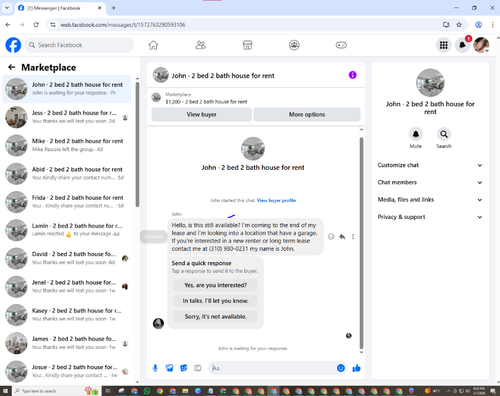
Task: Open the View buyer profile link
Action: (x=276, y=200)
